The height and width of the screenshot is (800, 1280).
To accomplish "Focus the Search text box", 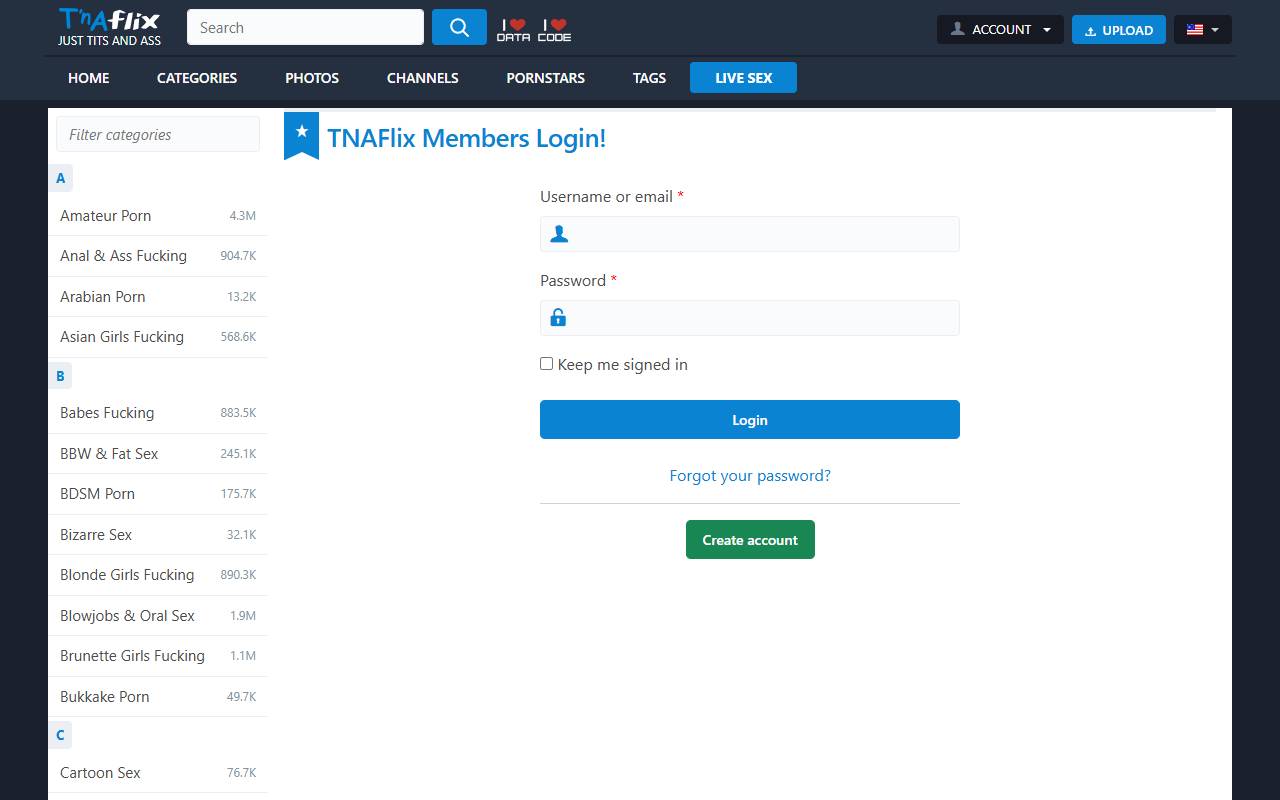I will pyautogui.click(x=305, y=28).
